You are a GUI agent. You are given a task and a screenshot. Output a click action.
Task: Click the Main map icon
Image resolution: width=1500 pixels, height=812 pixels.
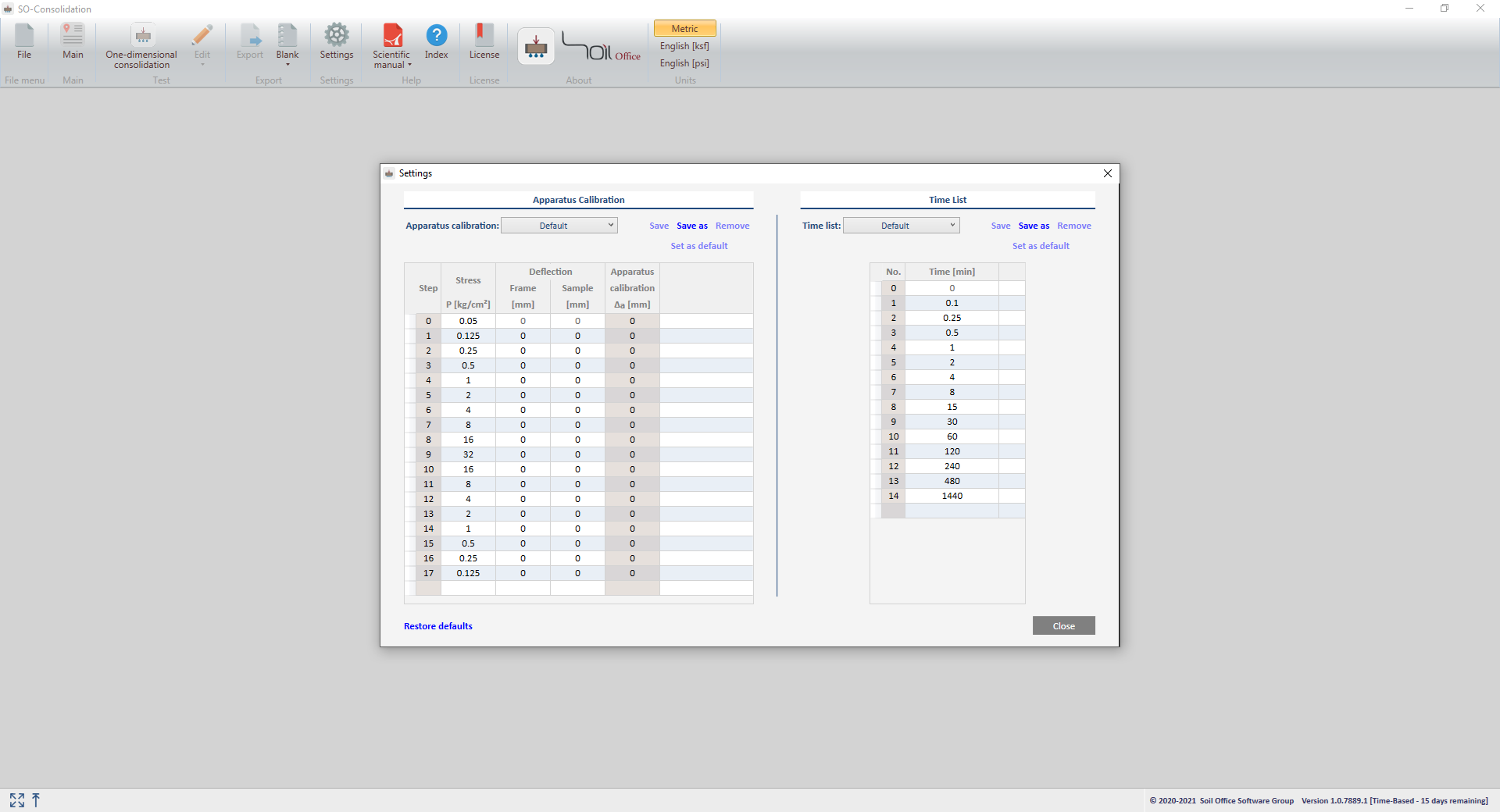tap(73, 36)
